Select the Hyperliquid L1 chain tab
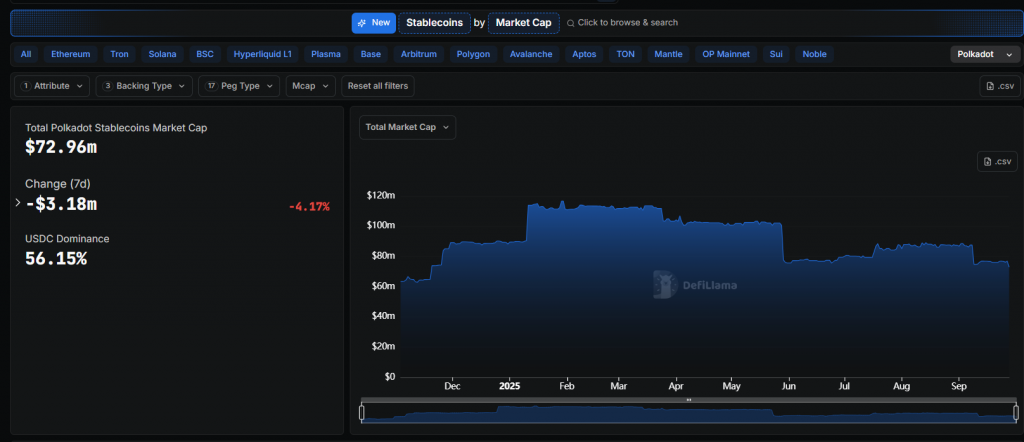 [x=263, y=54]
